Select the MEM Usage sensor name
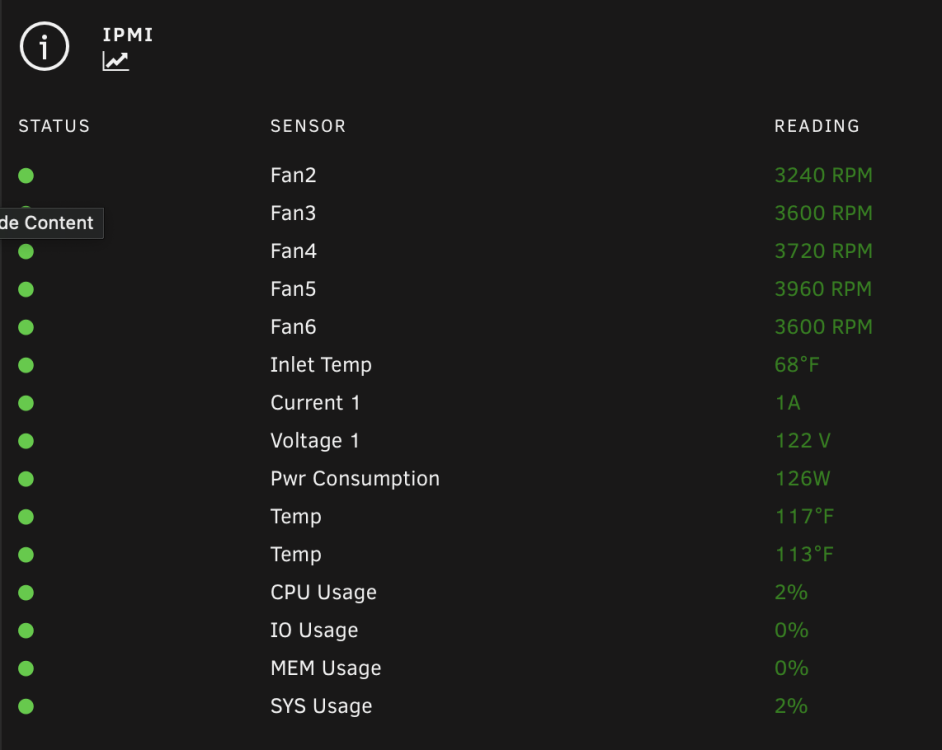The width and height of the screenshot is (942, 750). click(x=326, y=668)
